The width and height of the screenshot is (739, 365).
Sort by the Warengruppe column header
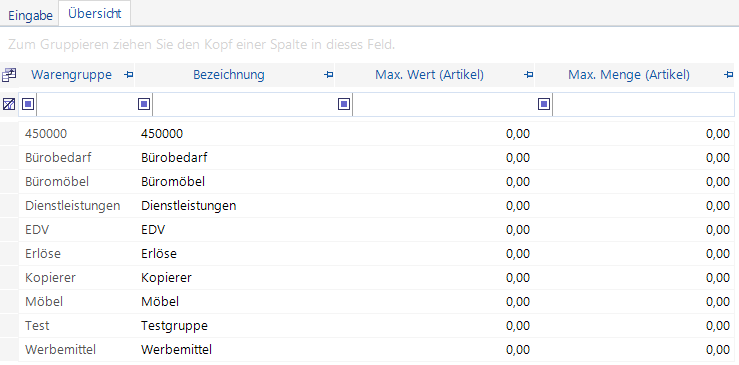coord(71,75)
